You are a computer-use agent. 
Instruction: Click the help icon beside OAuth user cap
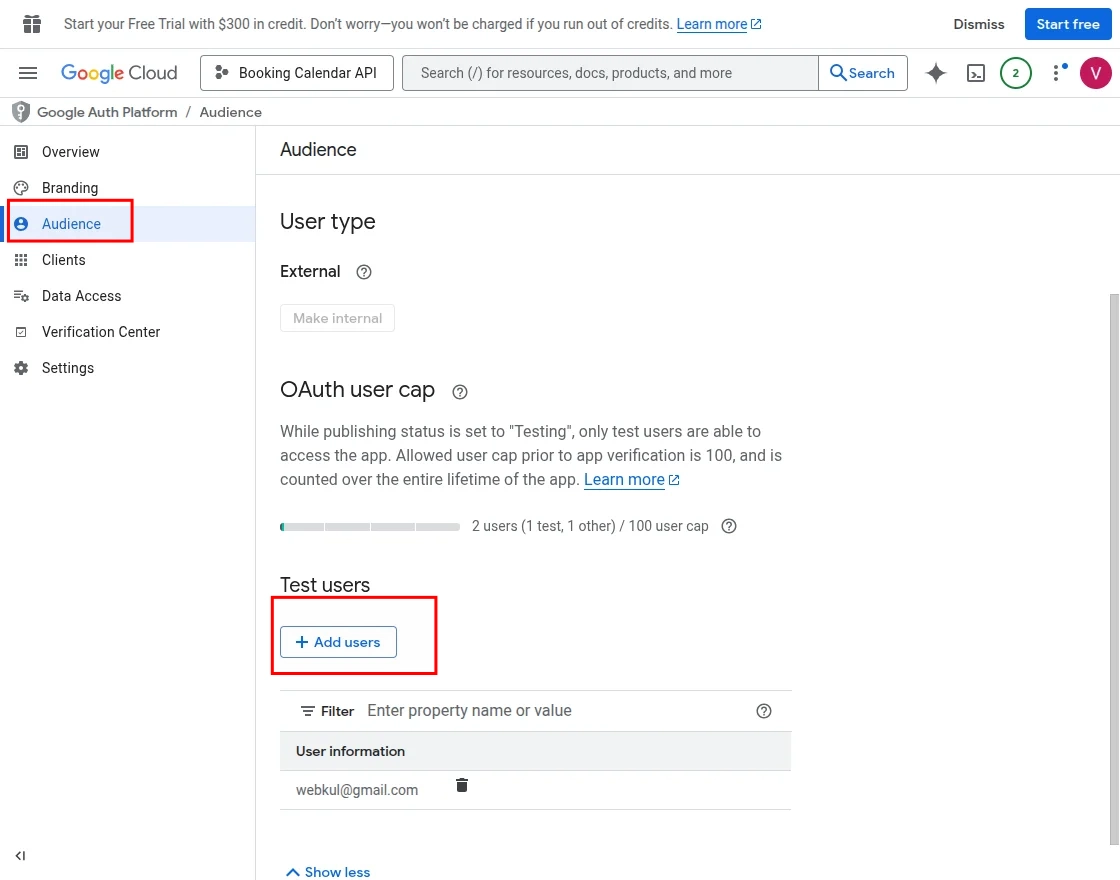click(x=460, y=392)
